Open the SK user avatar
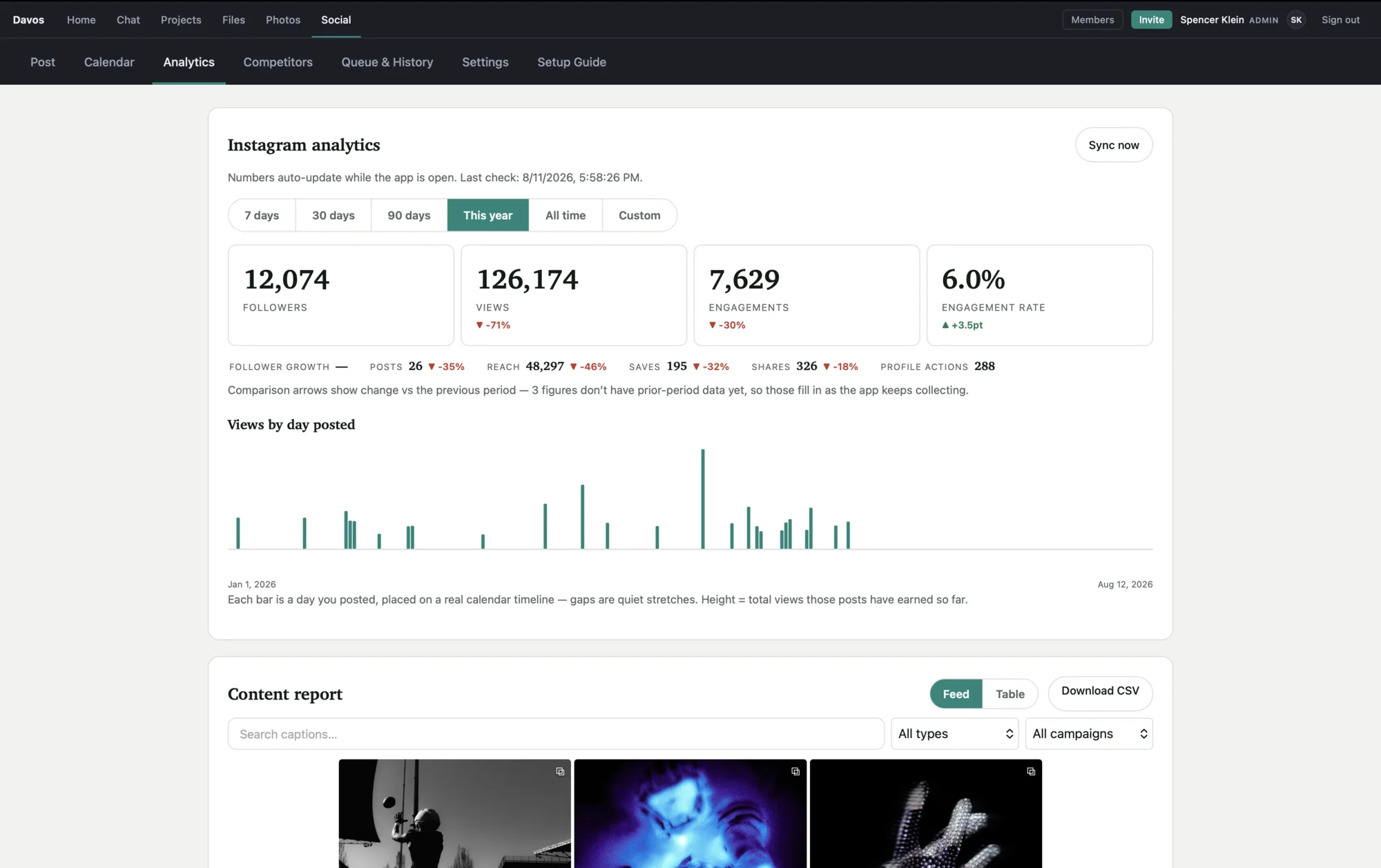This screenshot has width=1381, height=868. coord(1296,20)
